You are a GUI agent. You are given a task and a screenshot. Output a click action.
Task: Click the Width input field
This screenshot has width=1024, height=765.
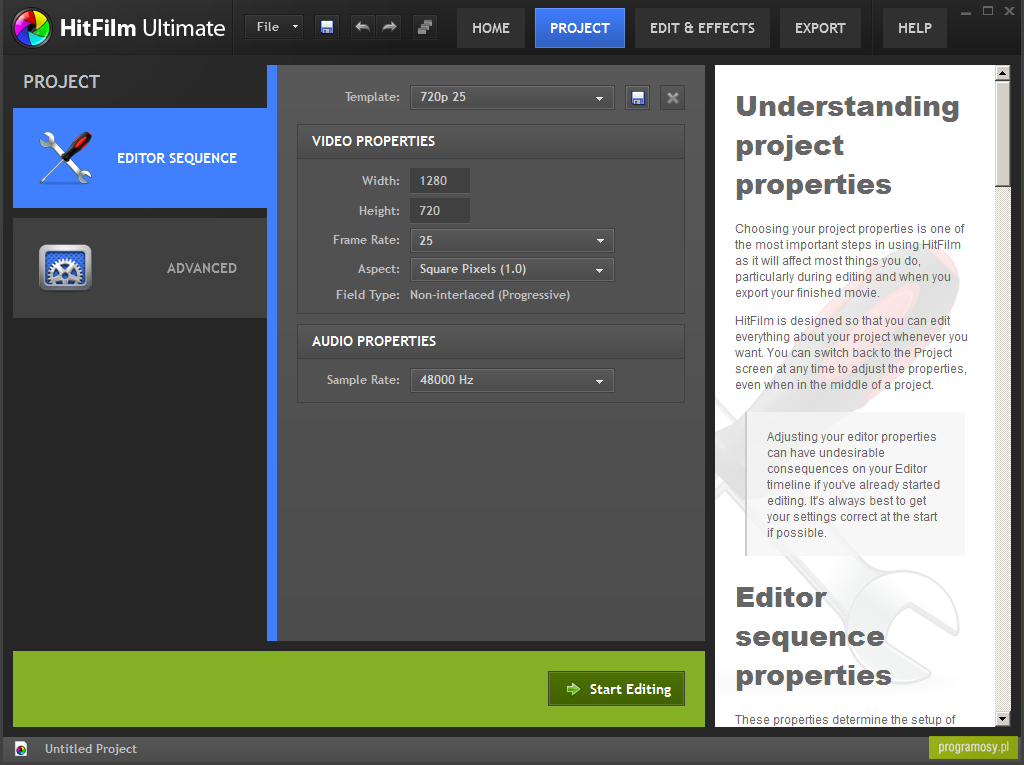tap(440, 181)
